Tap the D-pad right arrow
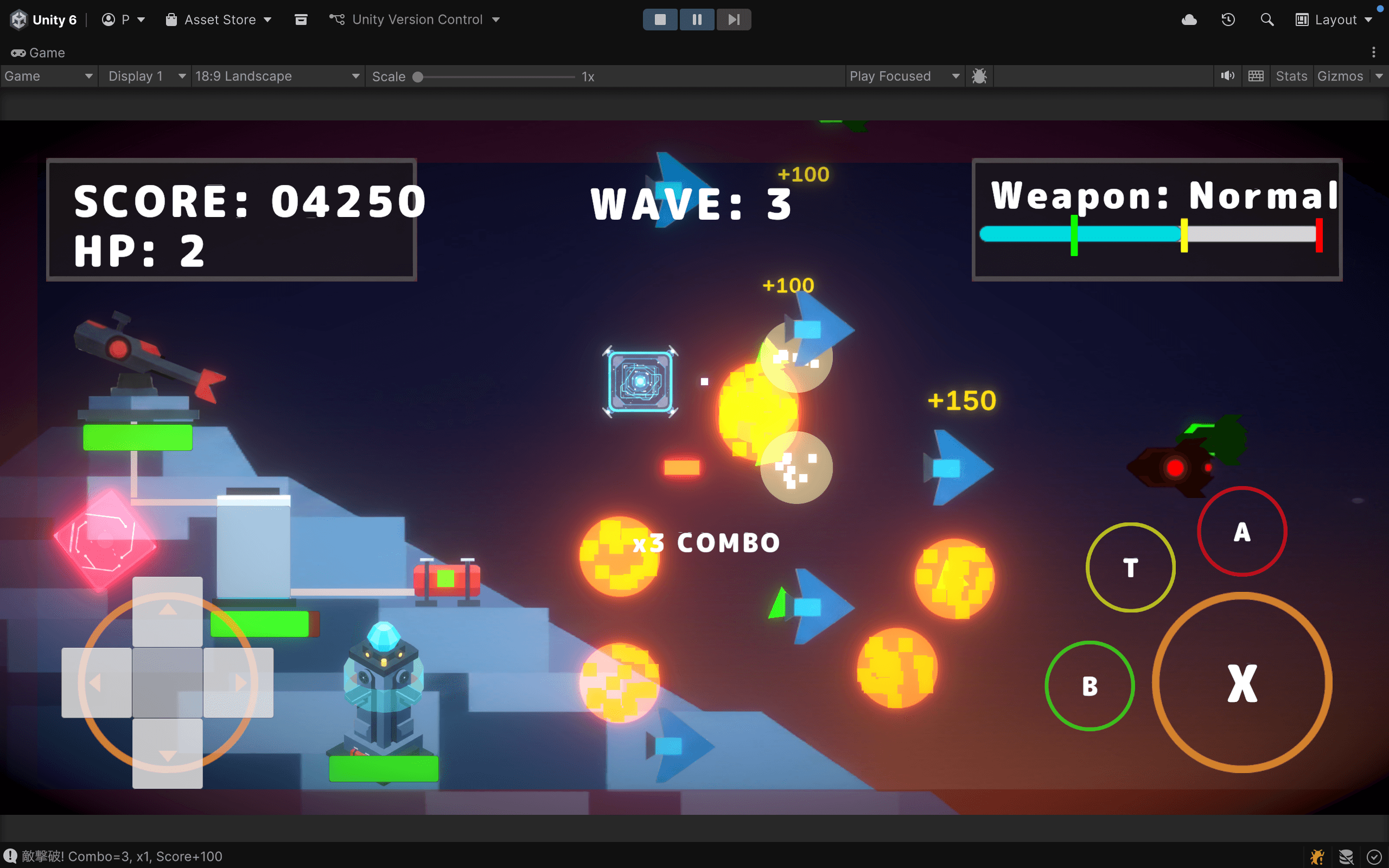Image resolution: width=1389 pixels, height=868 pixels. [x=238, y=682]
